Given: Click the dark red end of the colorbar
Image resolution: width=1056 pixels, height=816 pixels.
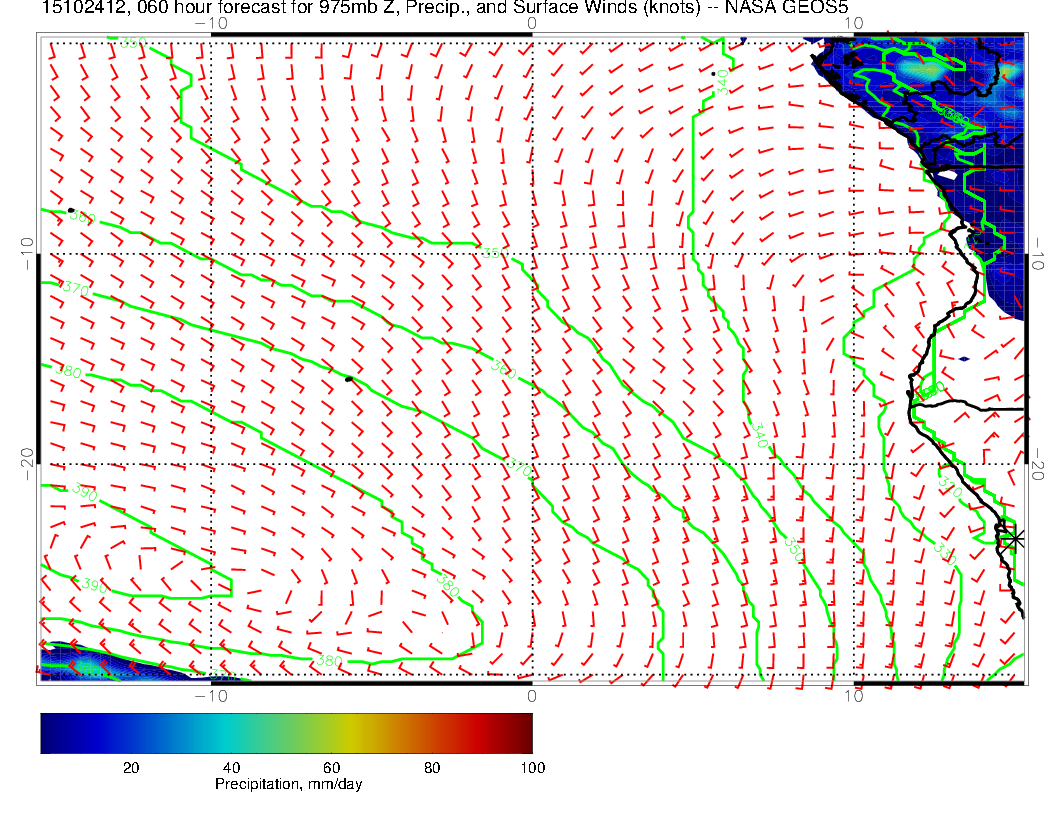Looking at the screenshot, I should [x=524, y=733].
